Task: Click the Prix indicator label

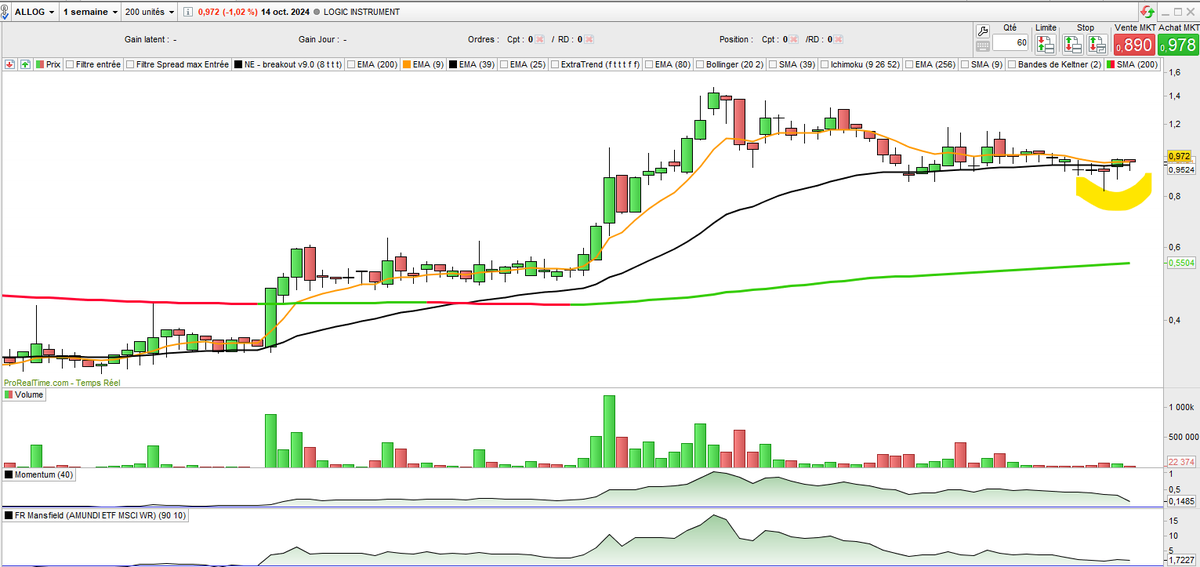Action: point(53,64)
